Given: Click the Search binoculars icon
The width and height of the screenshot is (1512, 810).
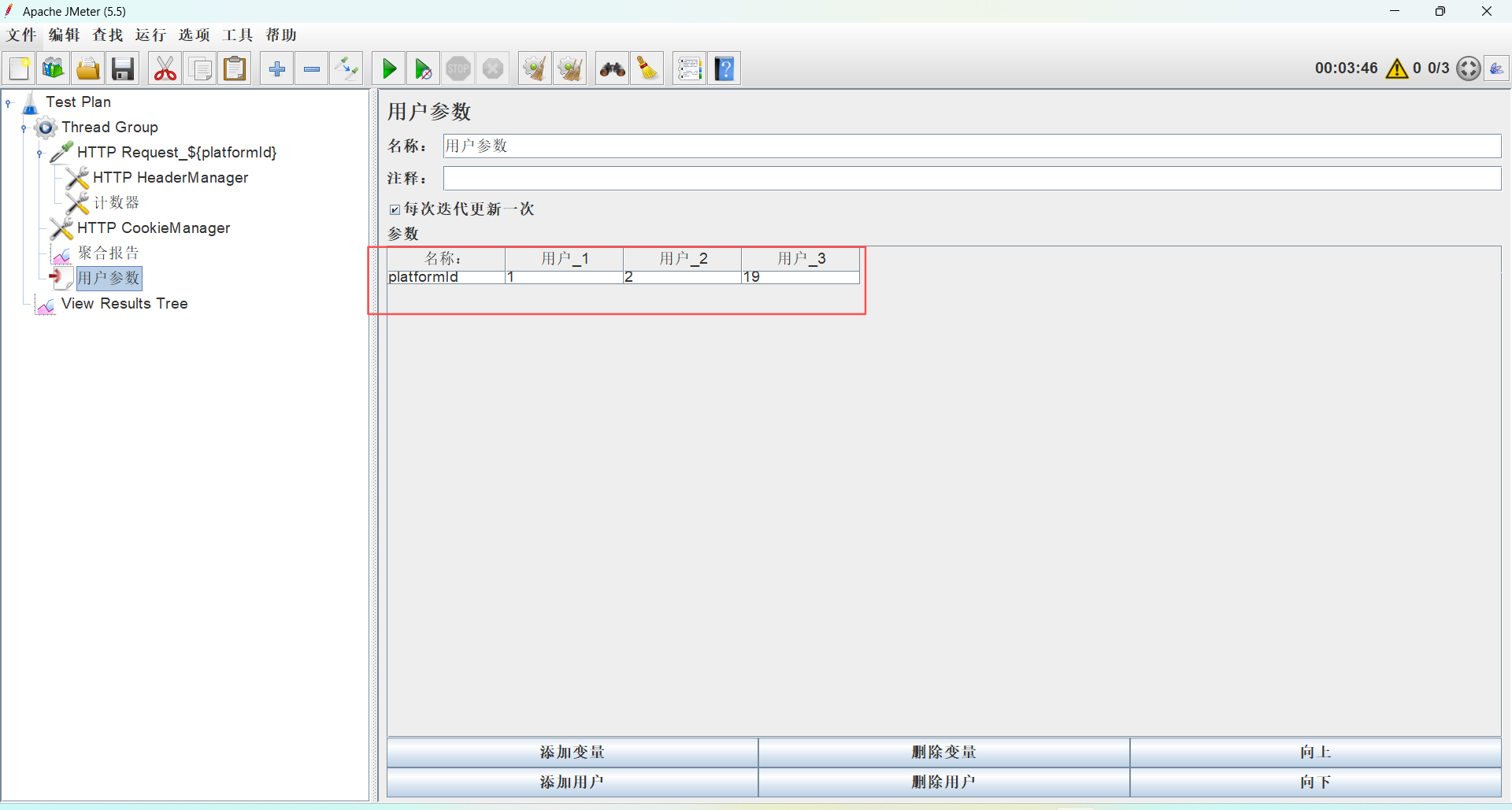Looking at the screenshot, I should point(613,68).
